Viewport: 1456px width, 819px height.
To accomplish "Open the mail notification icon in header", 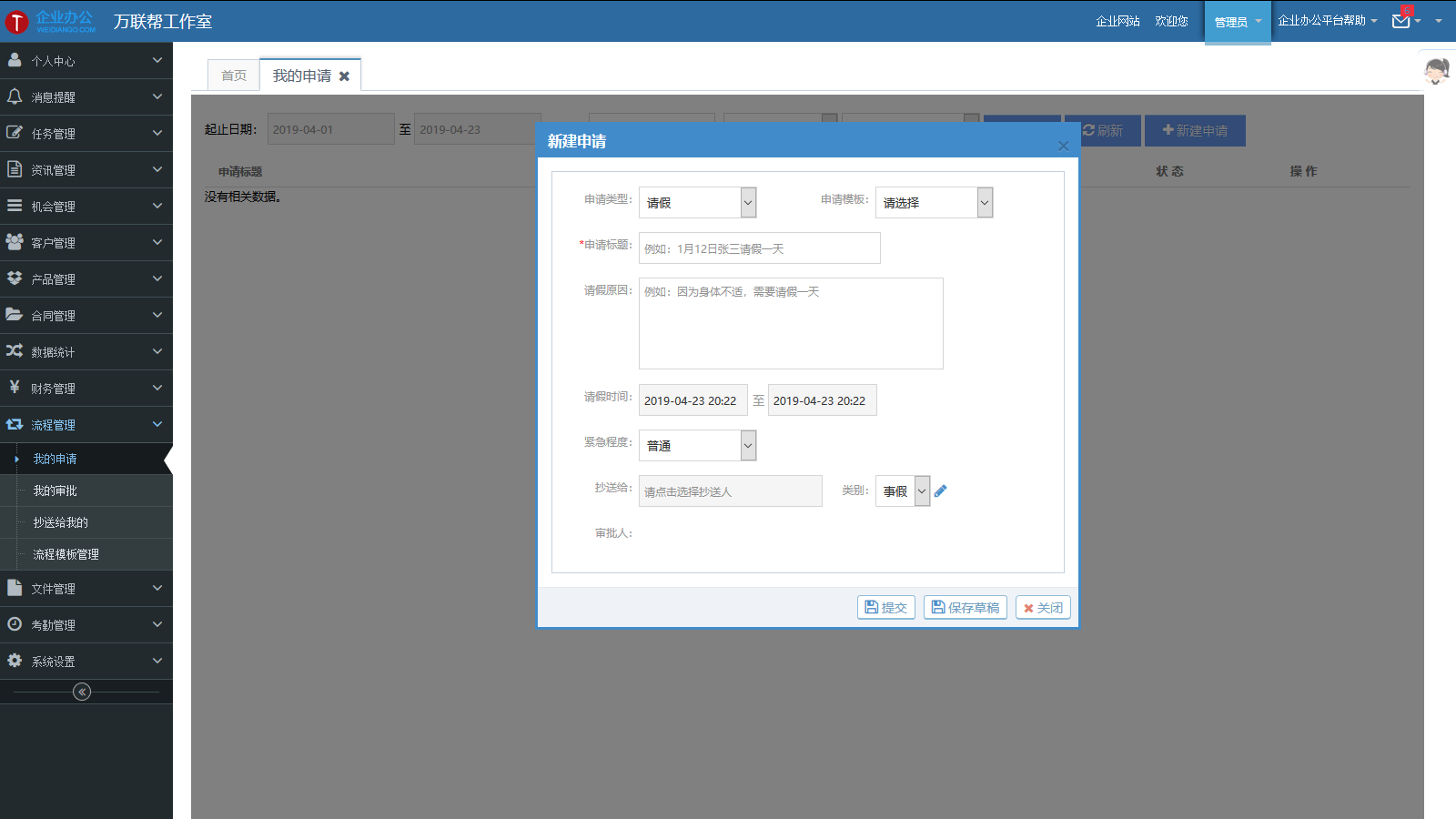I will click(x=1401, y=21).
